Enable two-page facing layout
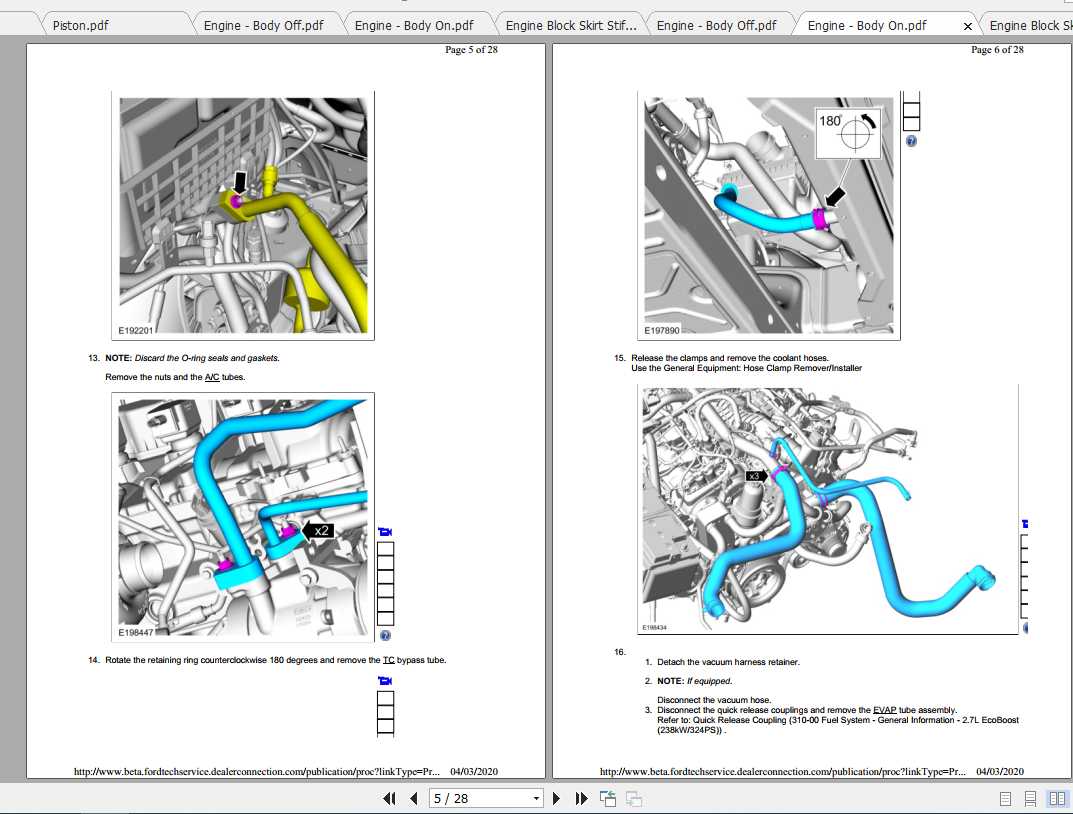This screenshot has height=814, width=1073. click(x=1057, y=798)
